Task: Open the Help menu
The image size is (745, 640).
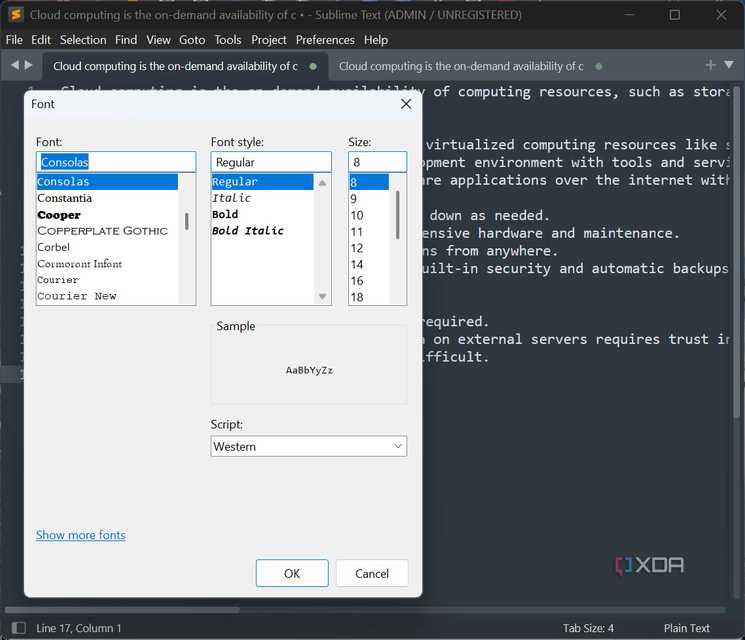Action: (376, 40)
